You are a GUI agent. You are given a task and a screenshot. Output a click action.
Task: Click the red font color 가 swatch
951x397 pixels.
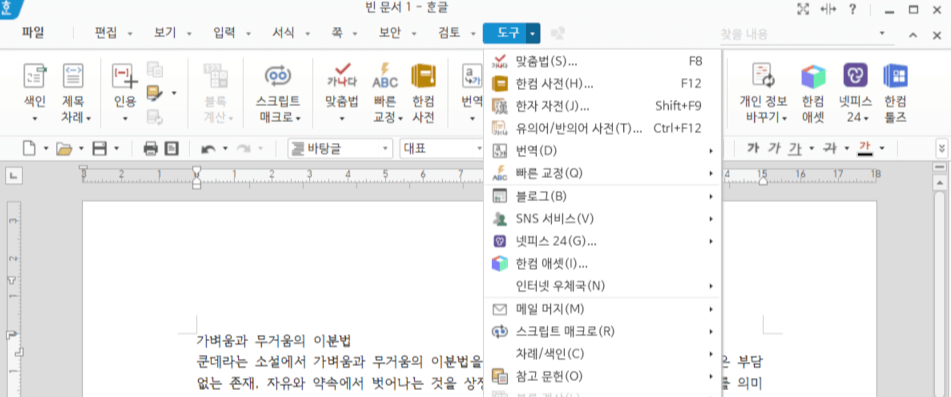(x=865, y=147)
